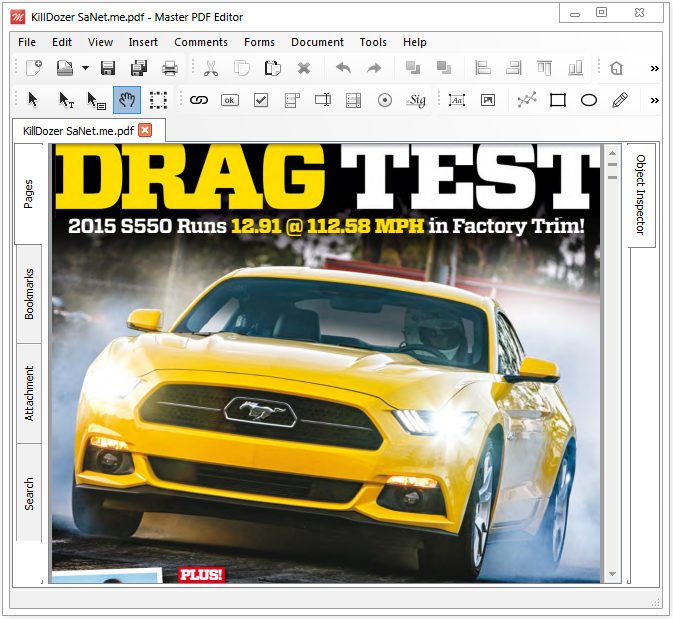Click the Save As icon
The height and width of the screenshot is (619, 673).
point(139,68)
